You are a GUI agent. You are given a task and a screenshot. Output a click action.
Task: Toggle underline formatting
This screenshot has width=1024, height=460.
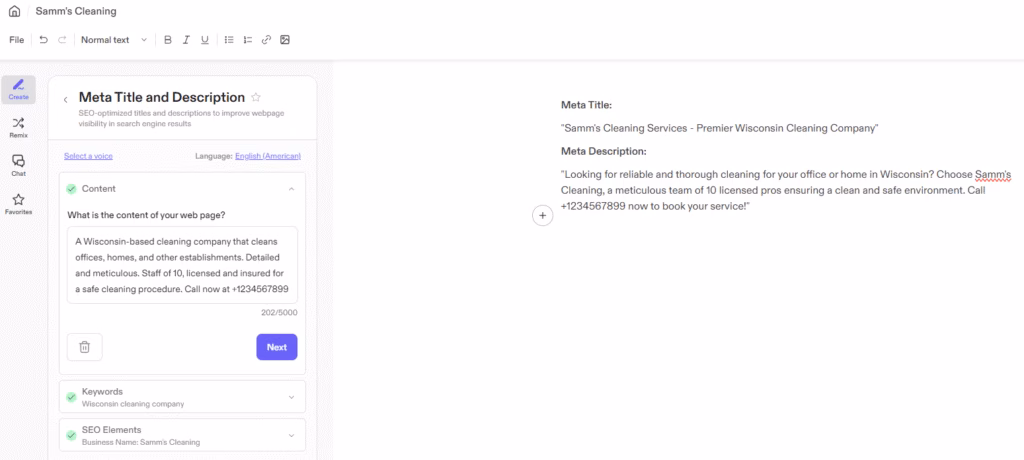pos(205,40)
